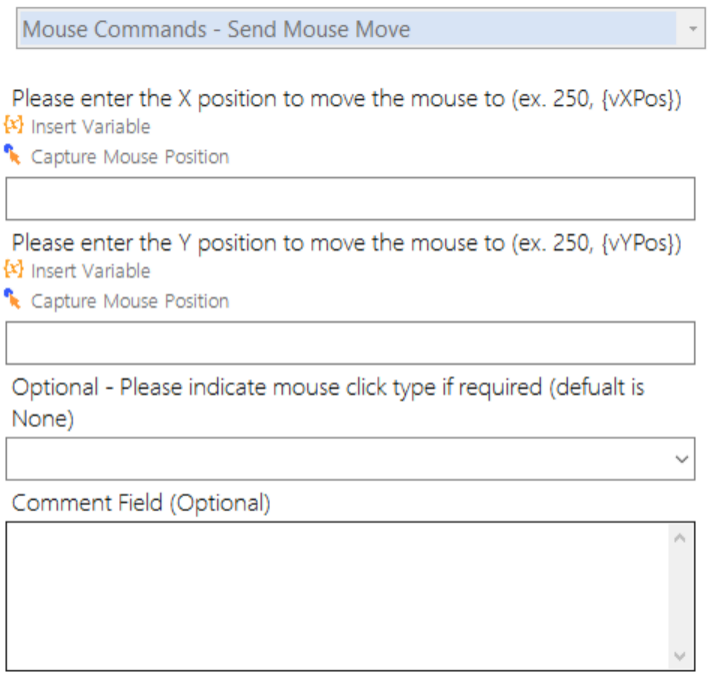Click the Y position instruction label
710x678 pixels.
[x=346, y=244]
